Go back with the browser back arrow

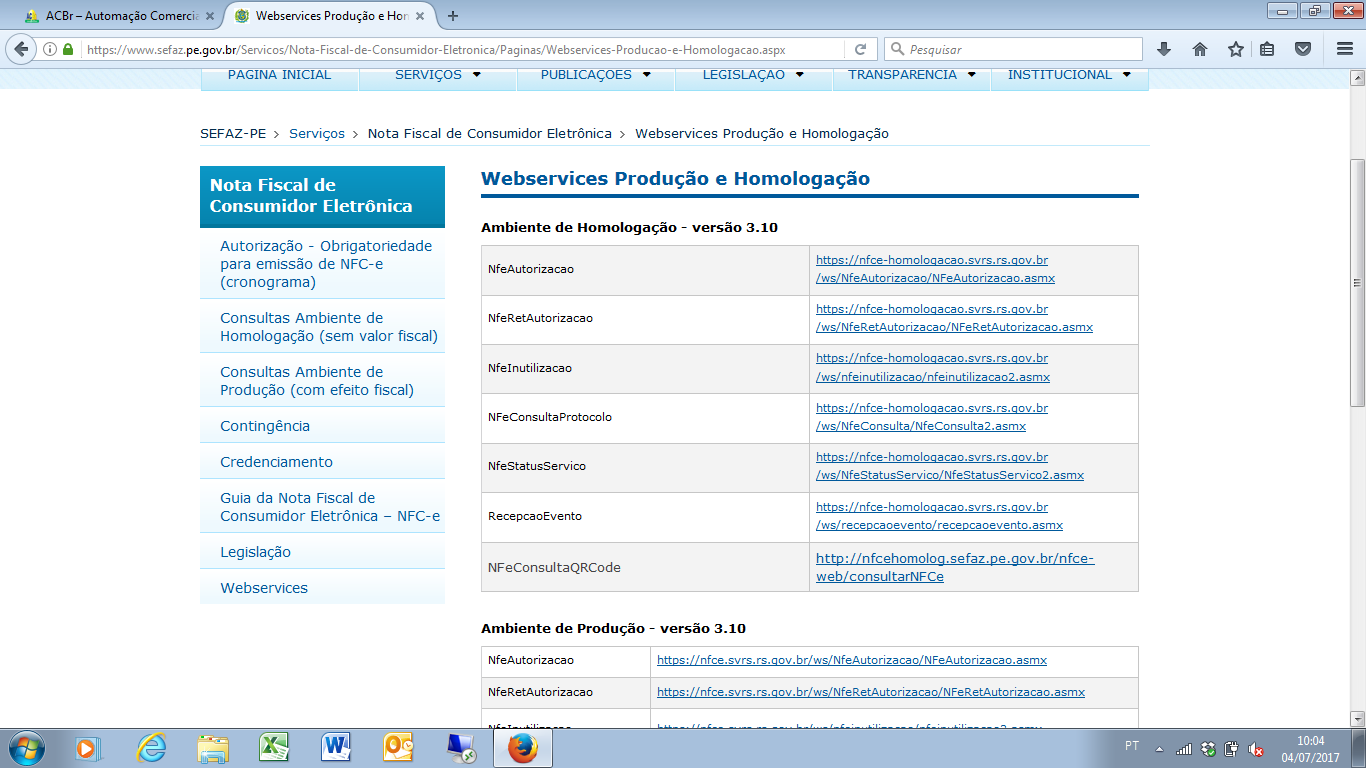tap(22, 48)
